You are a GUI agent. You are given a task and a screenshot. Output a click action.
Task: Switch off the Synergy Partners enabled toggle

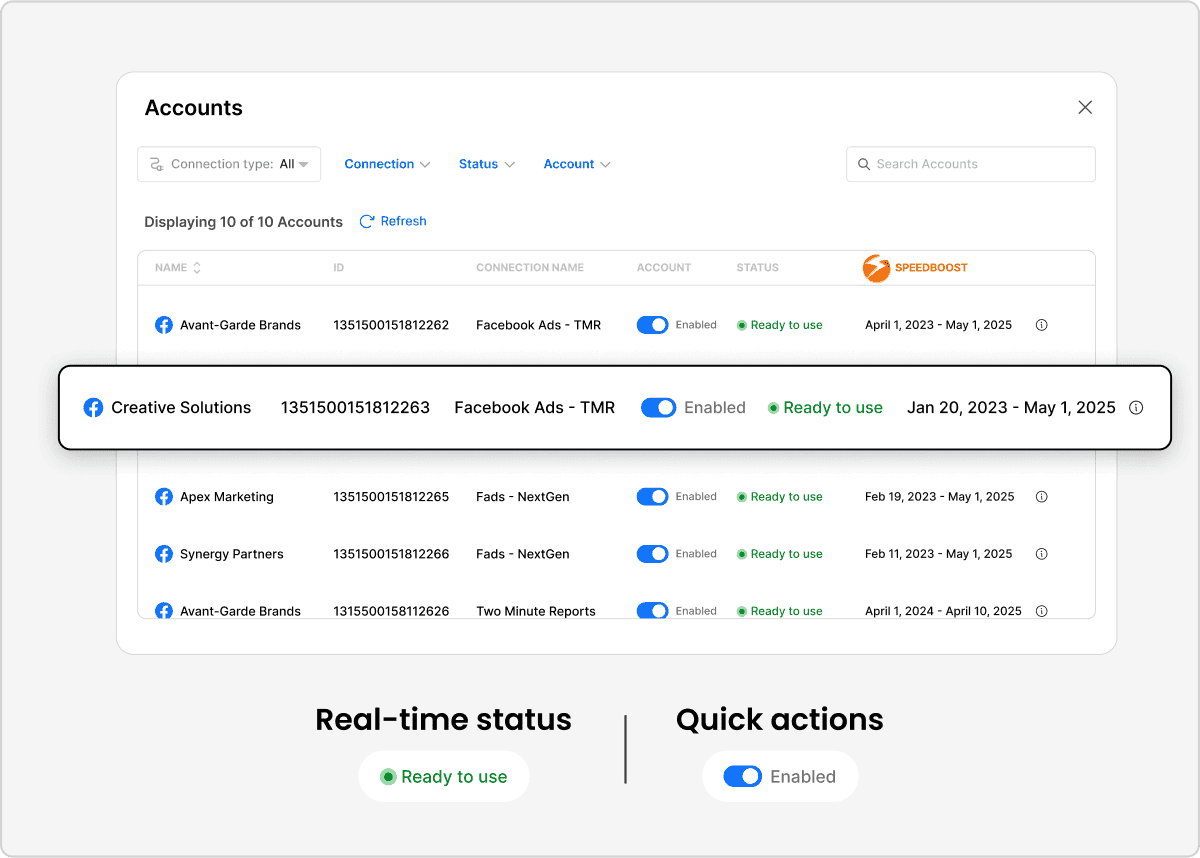pos(652,553)
